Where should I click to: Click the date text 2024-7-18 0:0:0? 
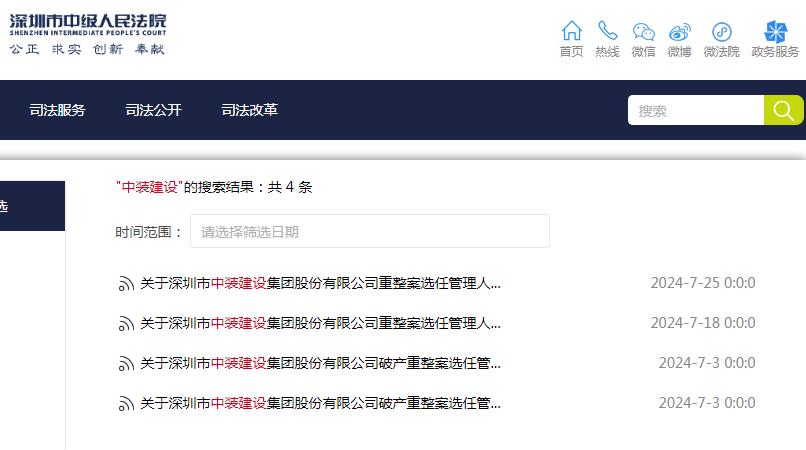coord(703,323)
